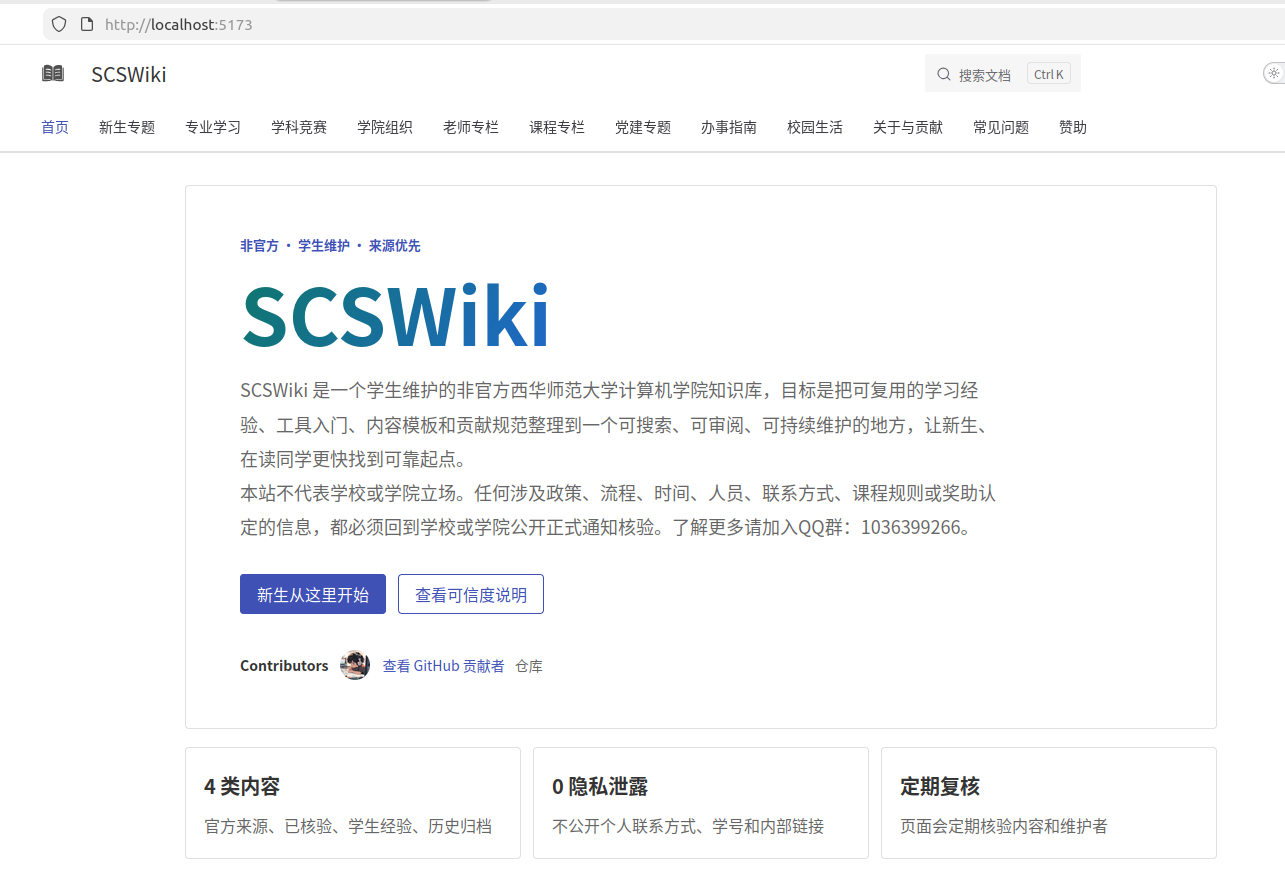Go to 常见问题 page
Screen dimensions: 1285x872
click(x=1001, y=127)
